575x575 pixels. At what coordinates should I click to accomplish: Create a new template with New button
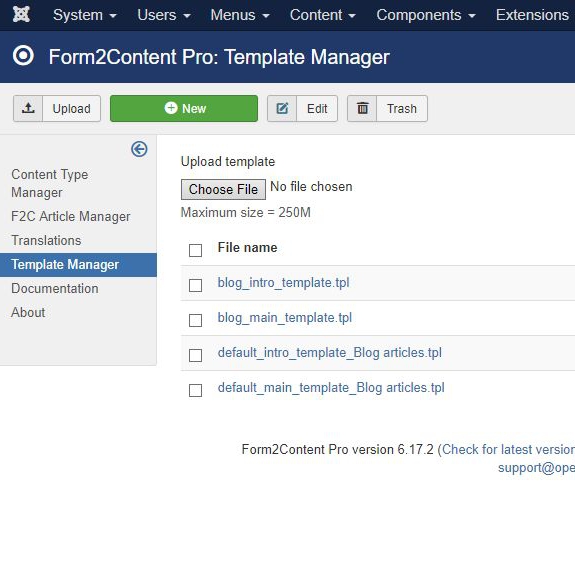[184, 108]
